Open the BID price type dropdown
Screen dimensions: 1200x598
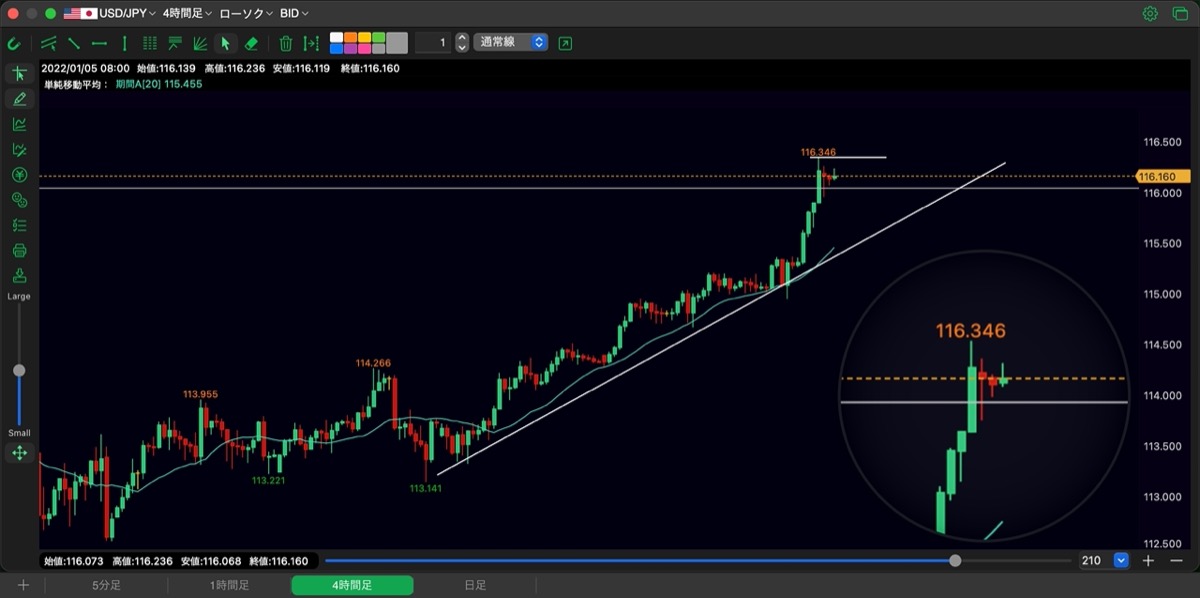[x=294, y=14]
